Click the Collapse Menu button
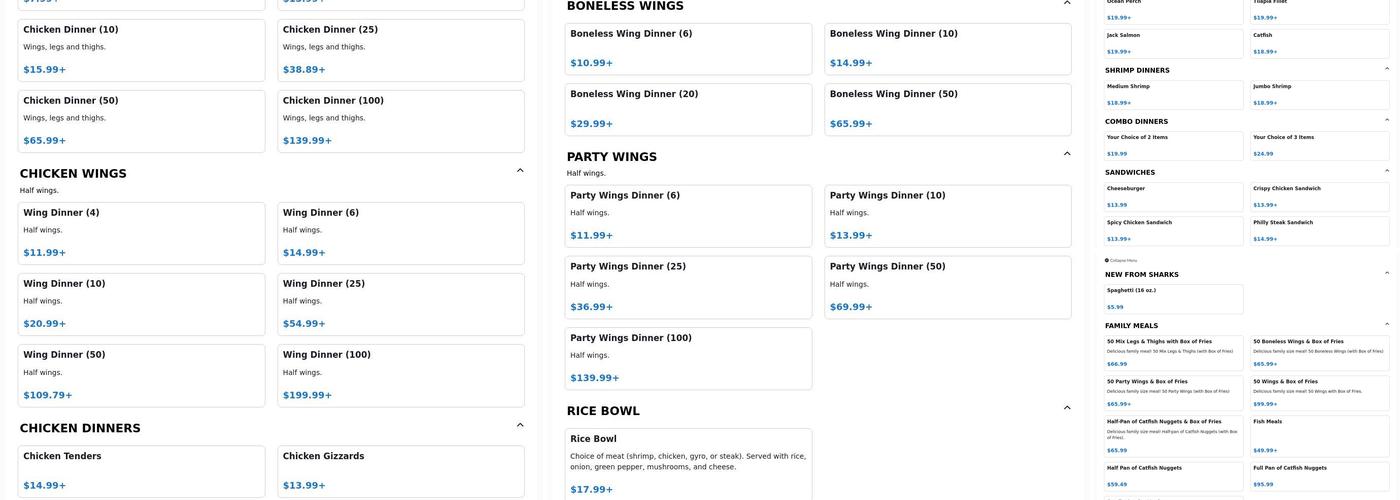 pyautogui.click(x=1122, y=260)
